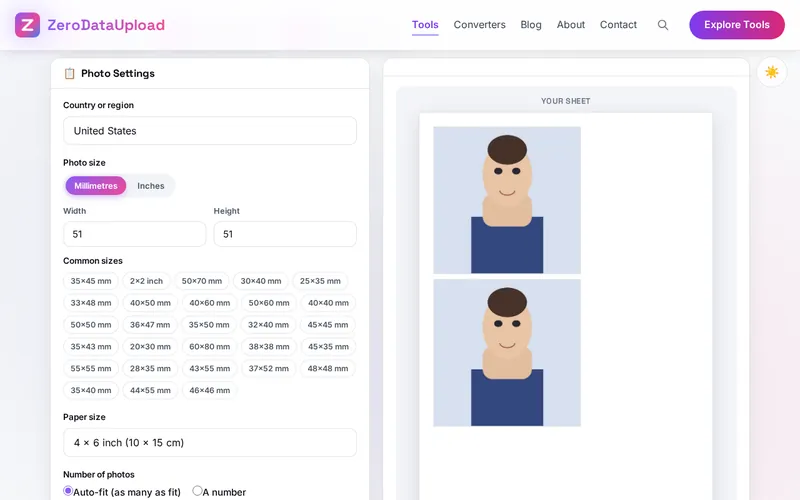Choose the 32×40 mm size
Image resolution: width=800 pixels, height=500 pixels.
point(268,325)
